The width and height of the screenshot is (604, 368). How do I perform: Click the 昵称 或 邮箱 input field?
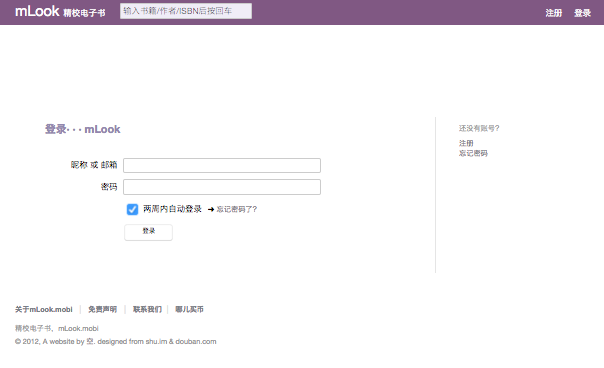pos(222,165)
